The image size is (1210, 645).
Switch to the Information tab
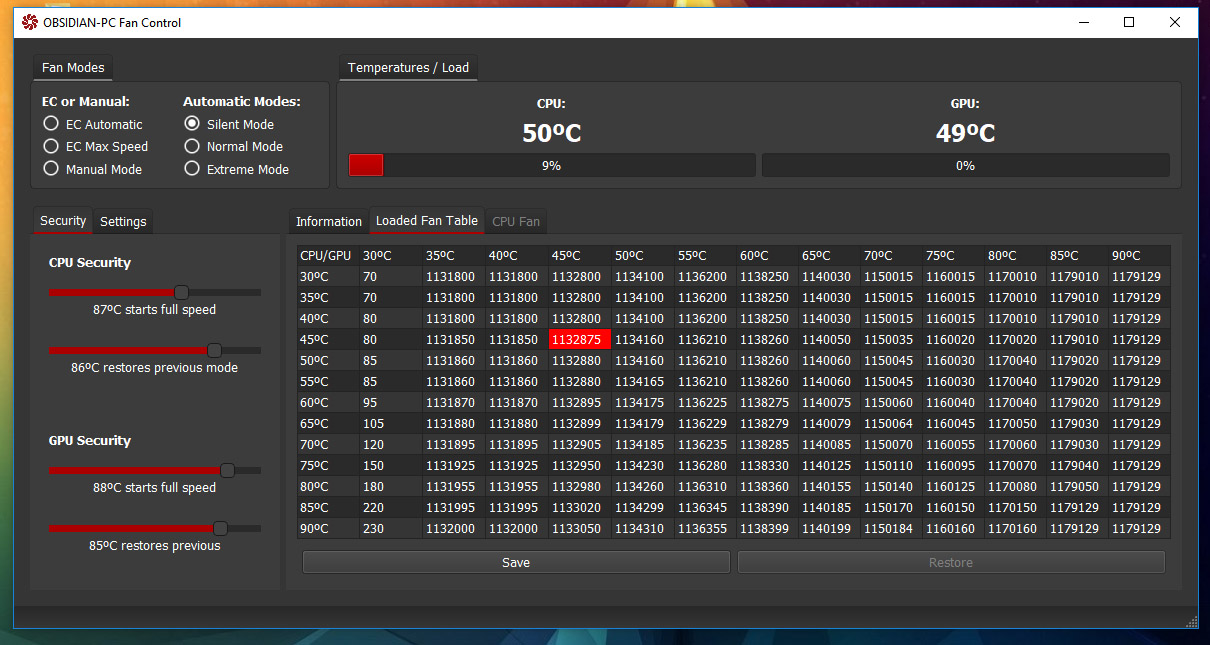coord(328,222)
